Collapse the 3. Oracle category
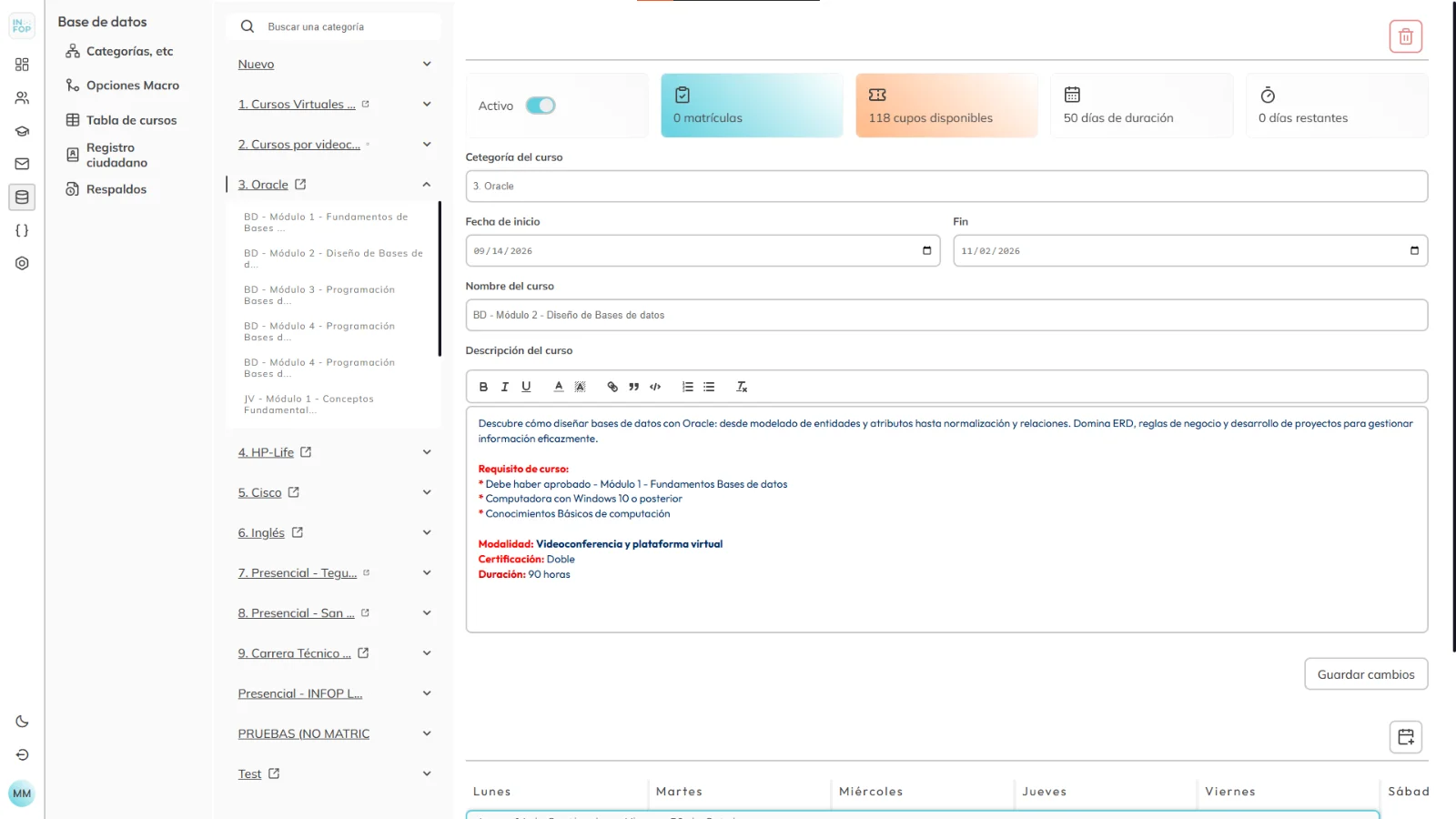Screen dimensions: 1456x819 pyautogui.click(x=427, y=185)
